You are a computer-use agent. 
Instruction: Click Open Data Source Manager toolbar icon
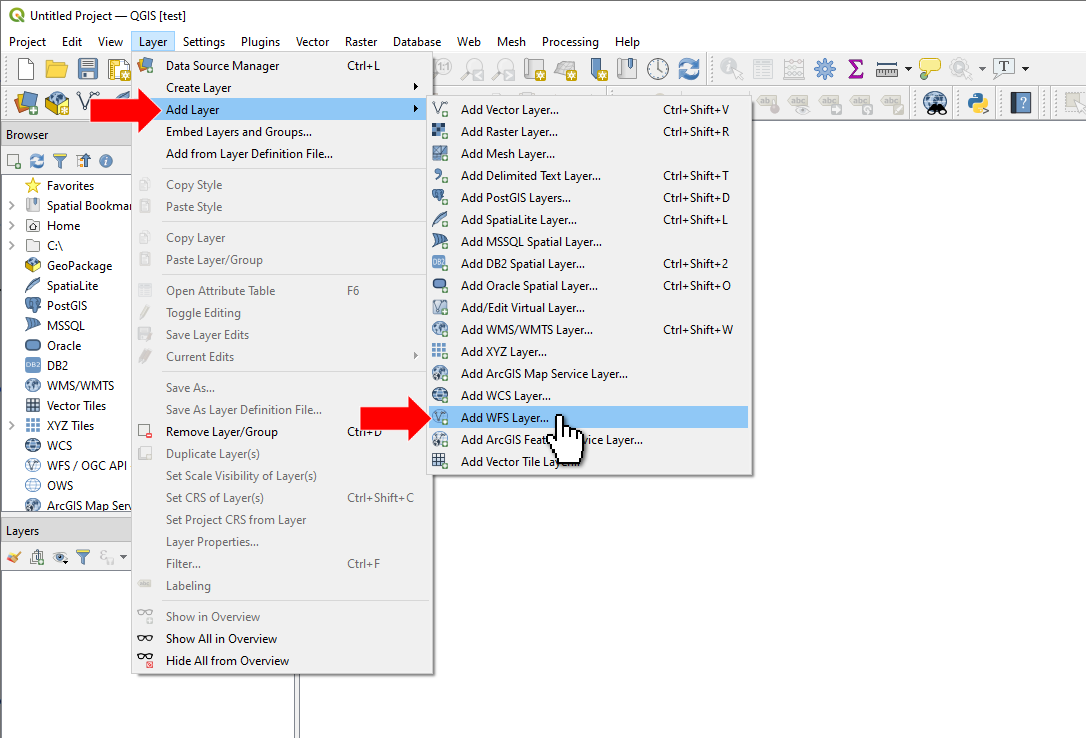[x=26, y=103]
